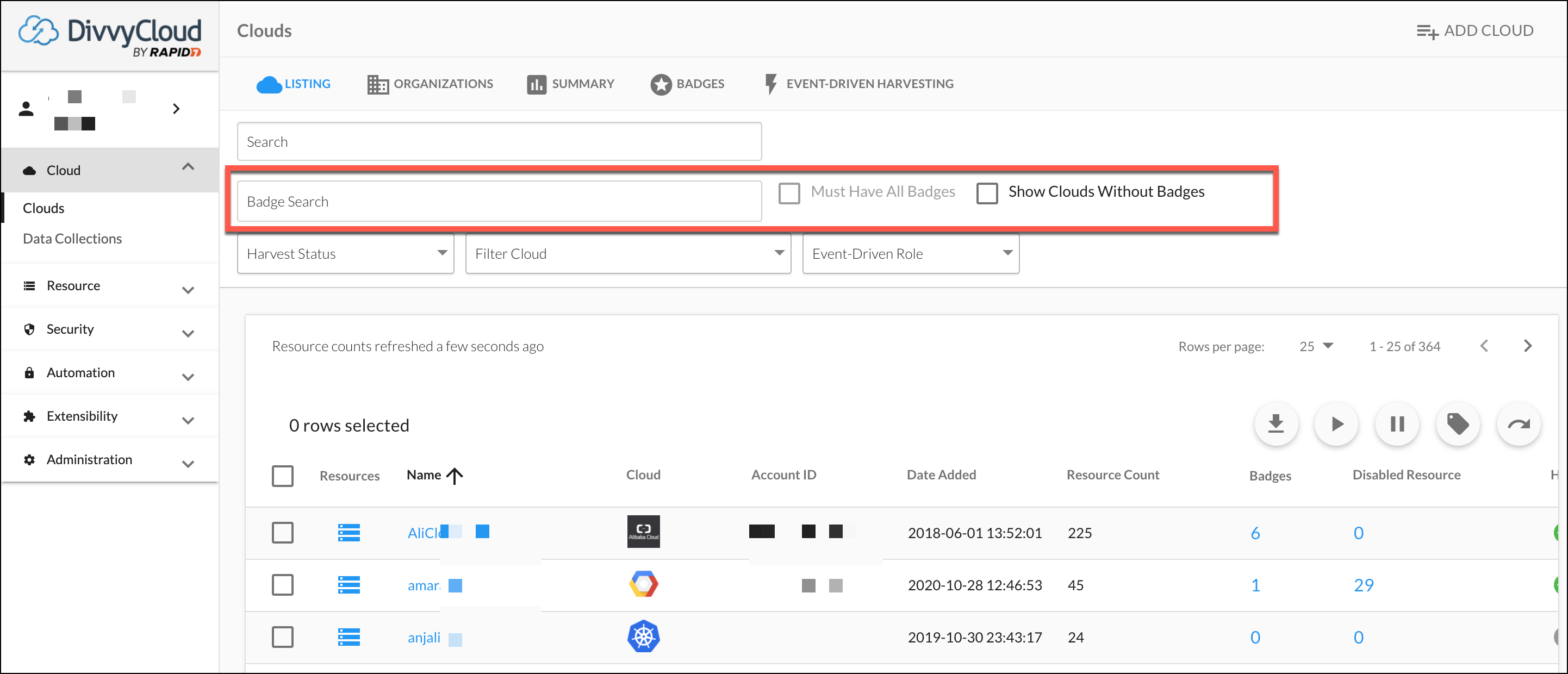Viewport: 1568px width, 674px height.
Task: Open the Event-Driven Role dropdown
Action: [x=911, y=254]
